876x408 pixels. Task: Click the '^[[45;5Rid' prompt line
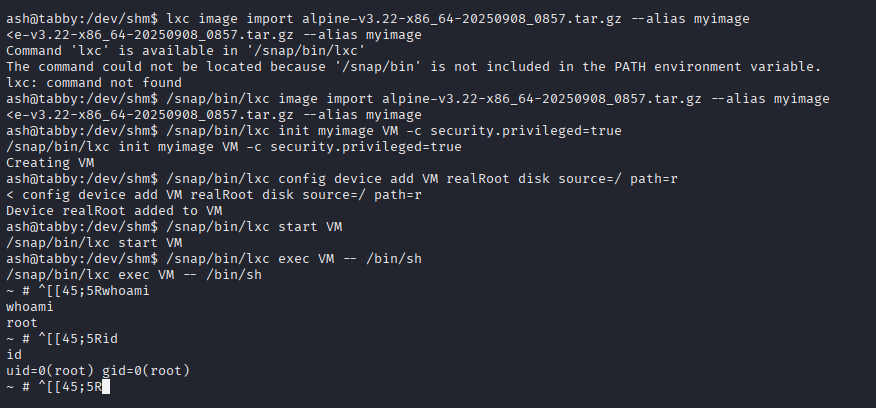coord(62,339)
